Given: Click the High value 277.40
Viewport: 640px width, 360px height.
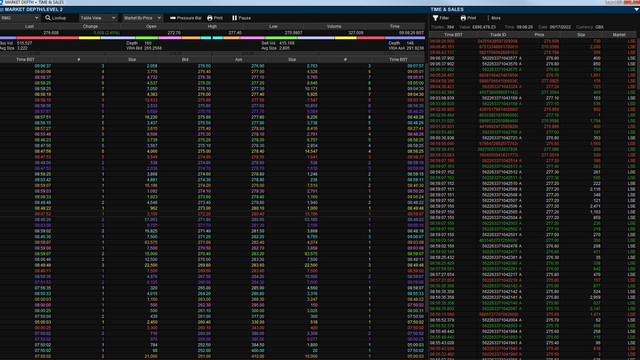Looking at the screenshot, I should click(x=235, y=33).
